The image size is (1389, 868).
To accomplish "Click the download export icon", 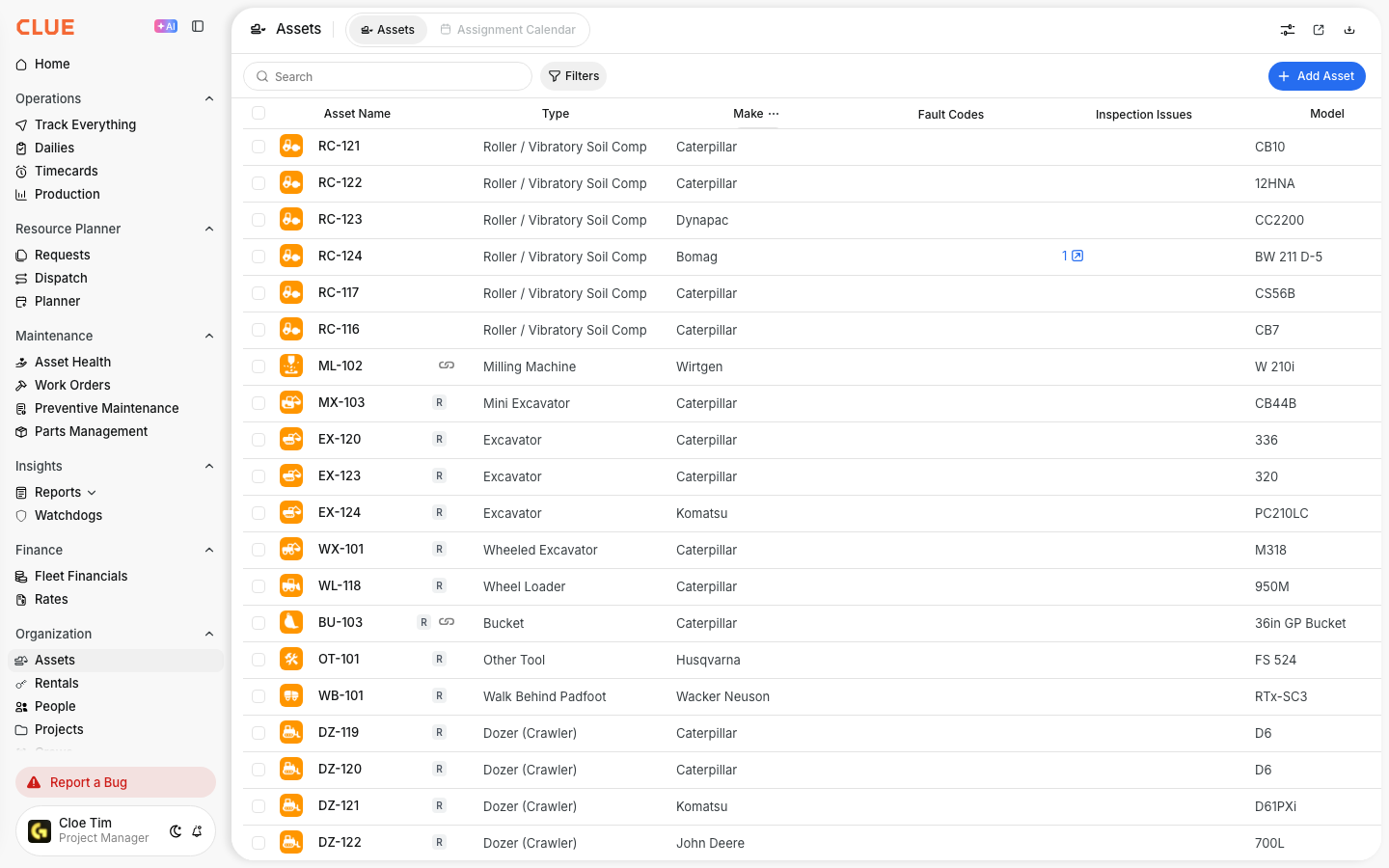I will pos(1349,30).
